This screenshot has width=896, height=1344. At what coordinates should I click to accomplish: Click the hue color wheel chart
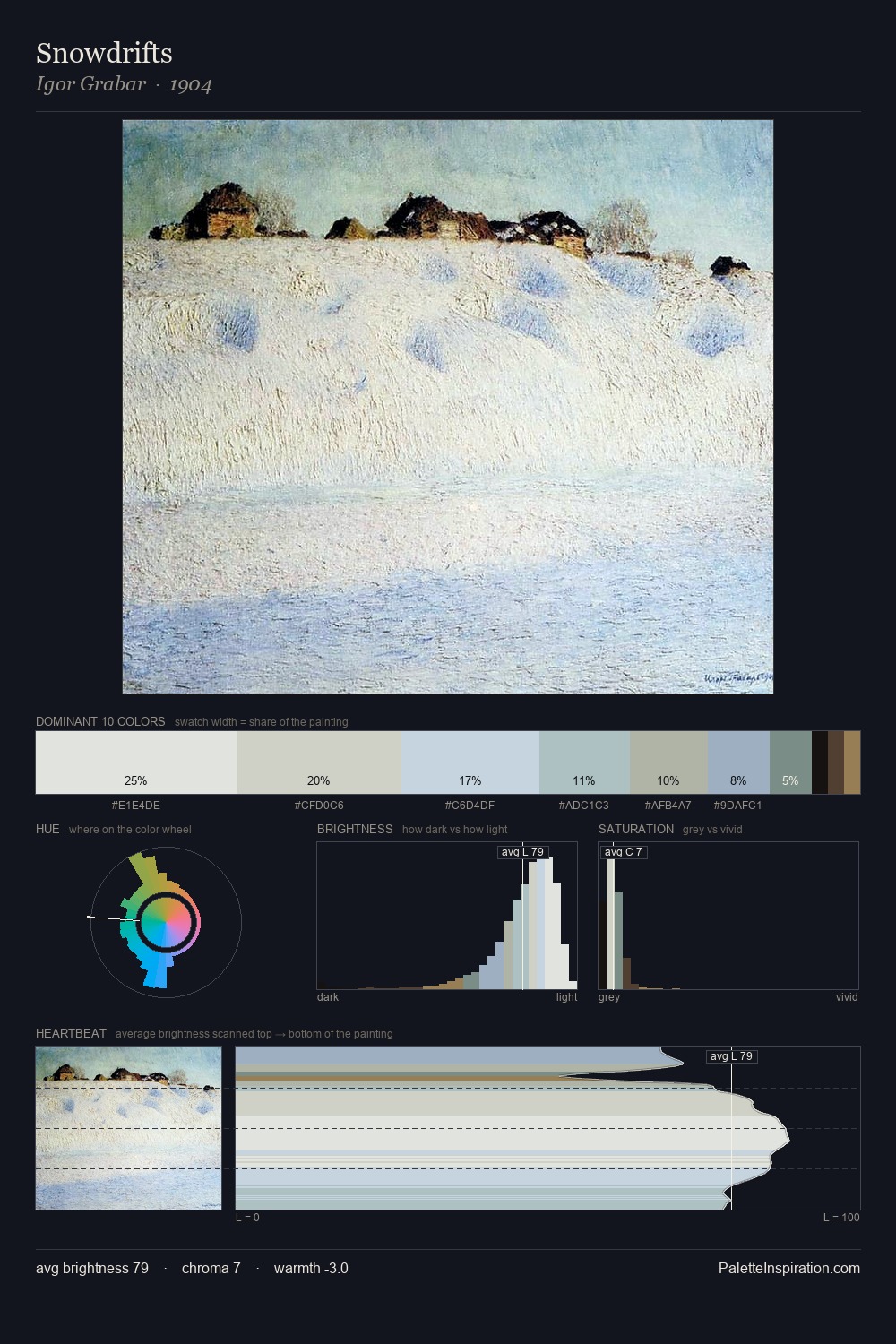pos(166,922)
